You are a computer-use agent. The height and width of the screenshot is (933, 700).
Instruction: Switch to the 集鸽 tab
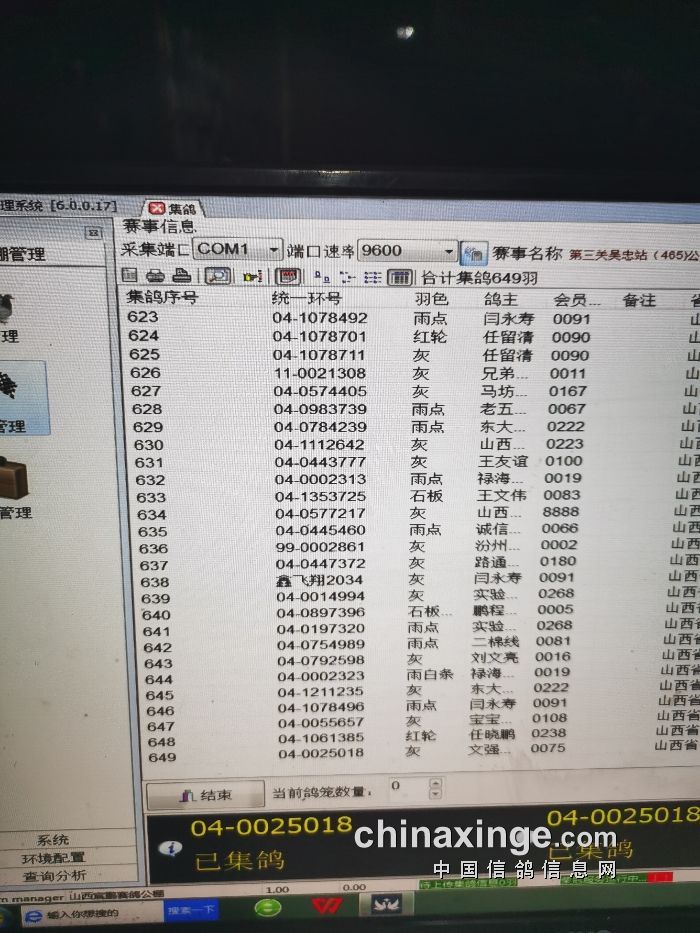(173, 209)
